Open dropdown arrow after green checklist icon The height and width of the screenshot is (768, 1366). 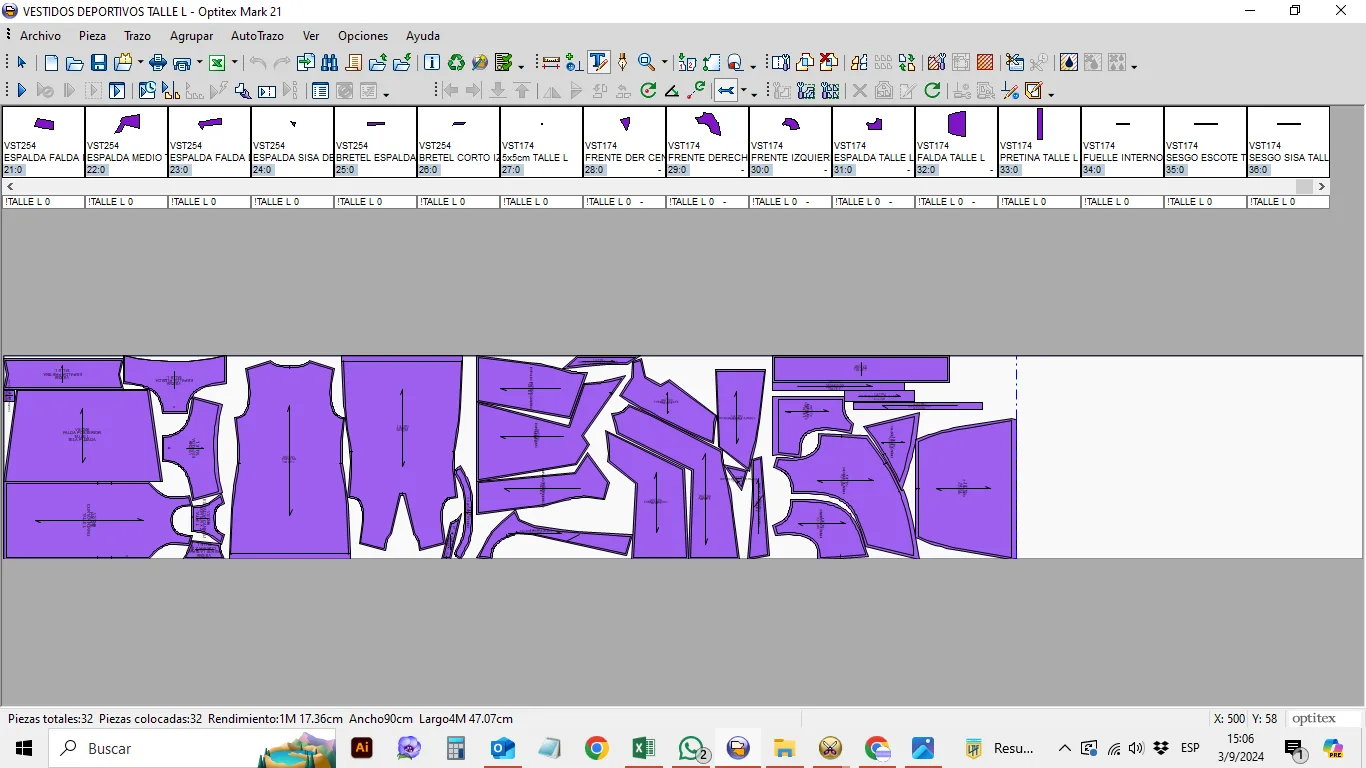click(x=521, y=66)
